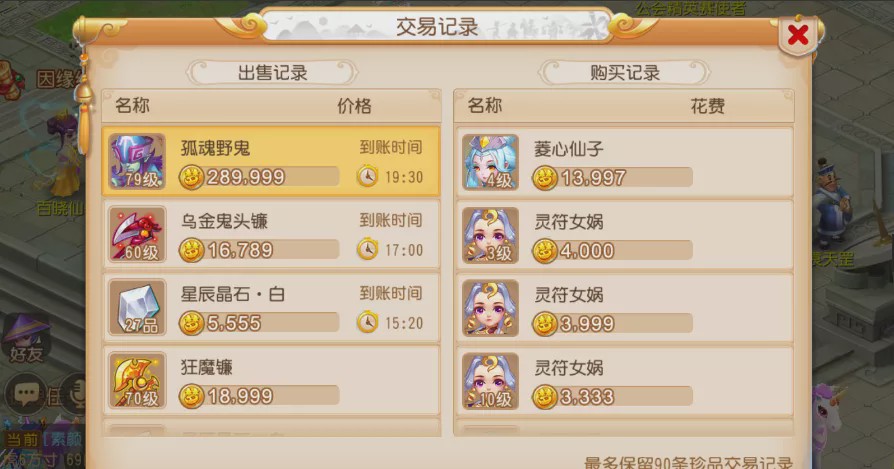This screenshot has height=469, width=894.
Task: Open the chat bubble icon
Action: click(x=26, y=393)
